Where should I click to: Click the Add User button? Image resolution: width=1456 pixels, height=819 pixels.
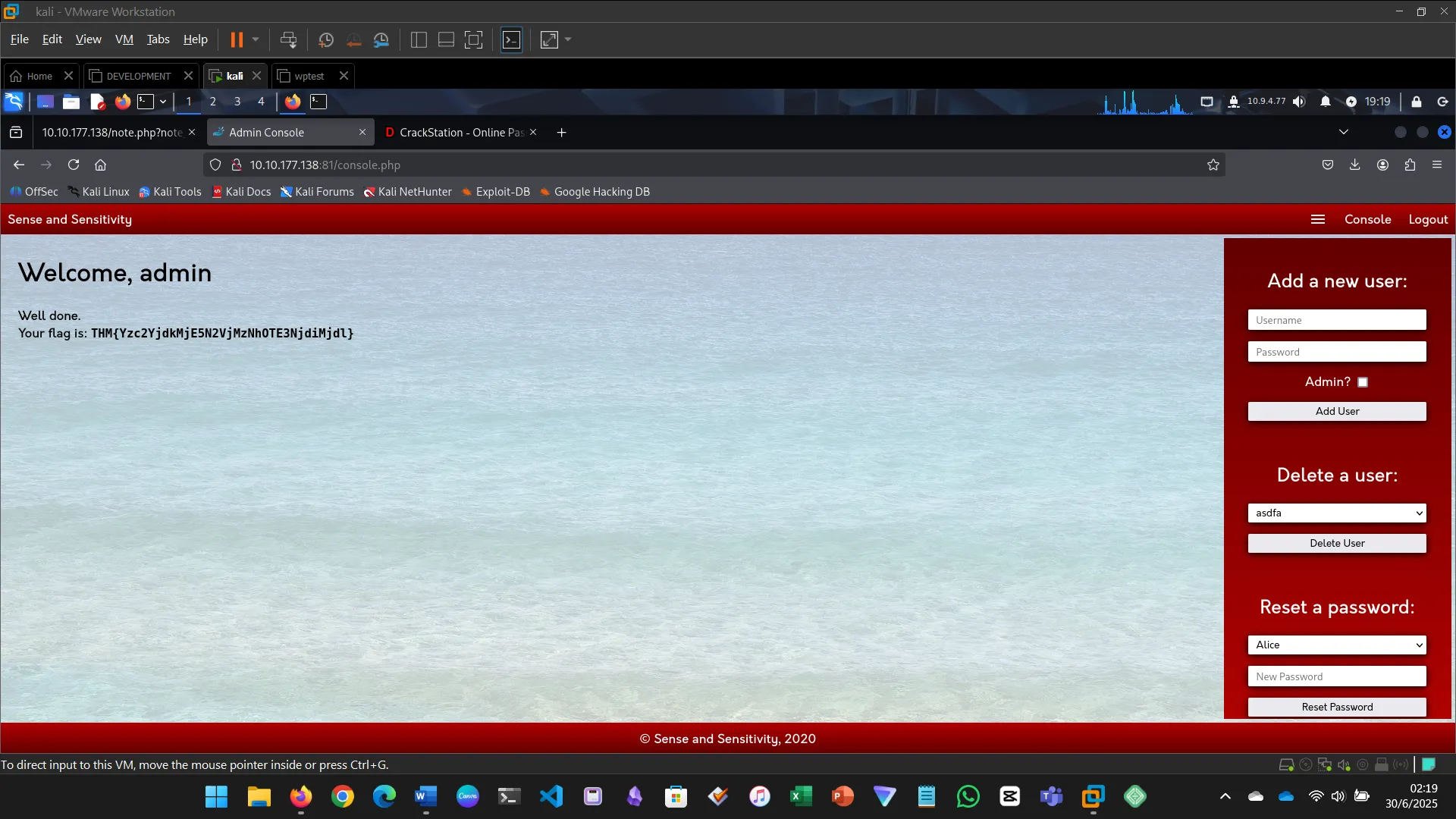tap(1336, 411)
